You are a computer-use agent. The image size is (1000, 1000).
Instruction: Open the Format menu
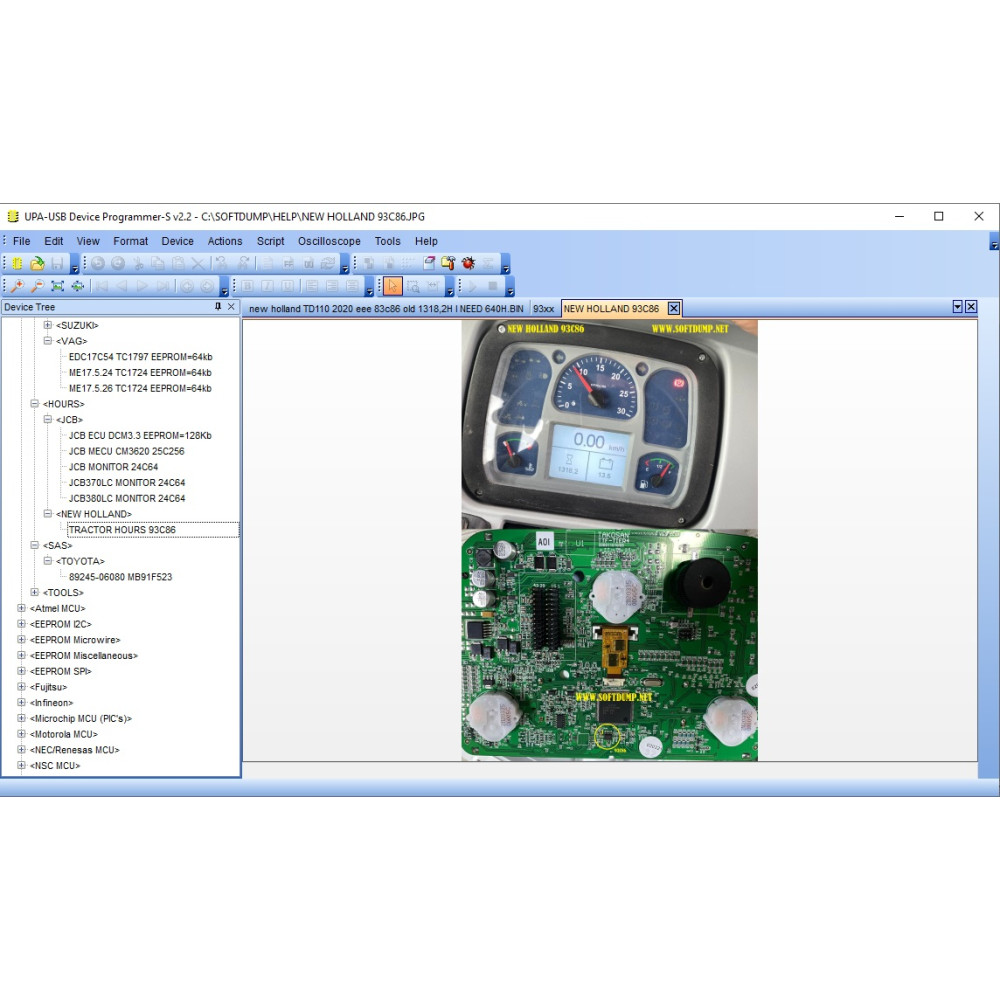[131, 241]
